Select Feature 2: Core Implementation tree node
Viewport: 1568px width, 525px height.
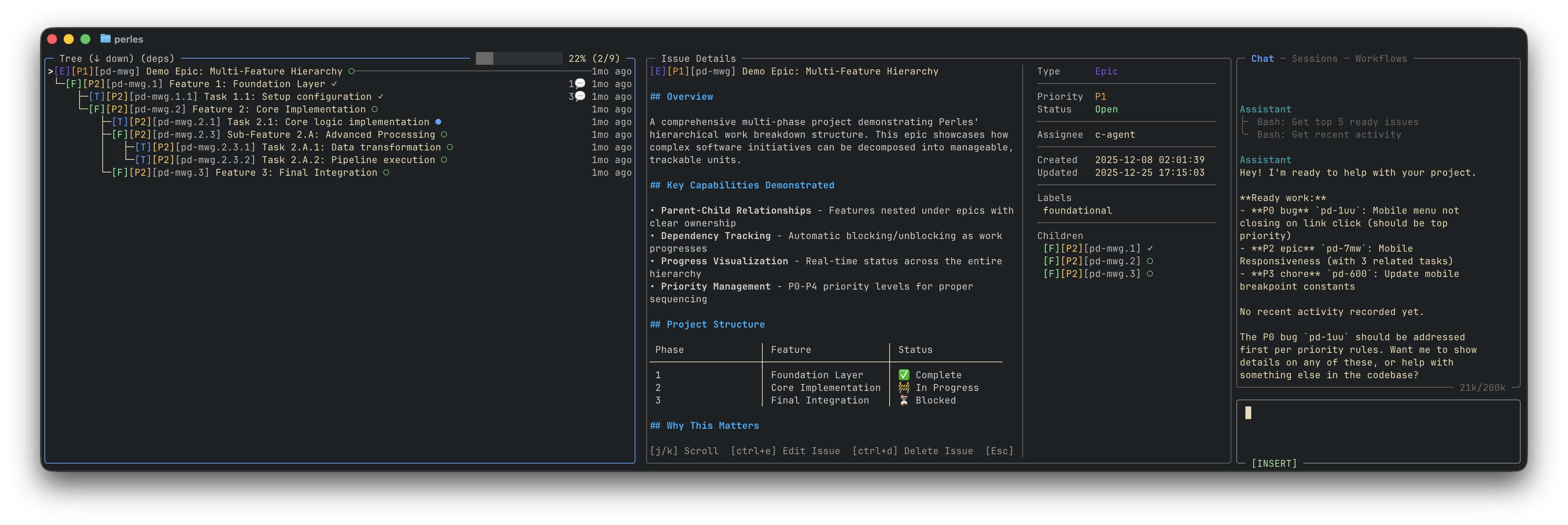(279, 110)
